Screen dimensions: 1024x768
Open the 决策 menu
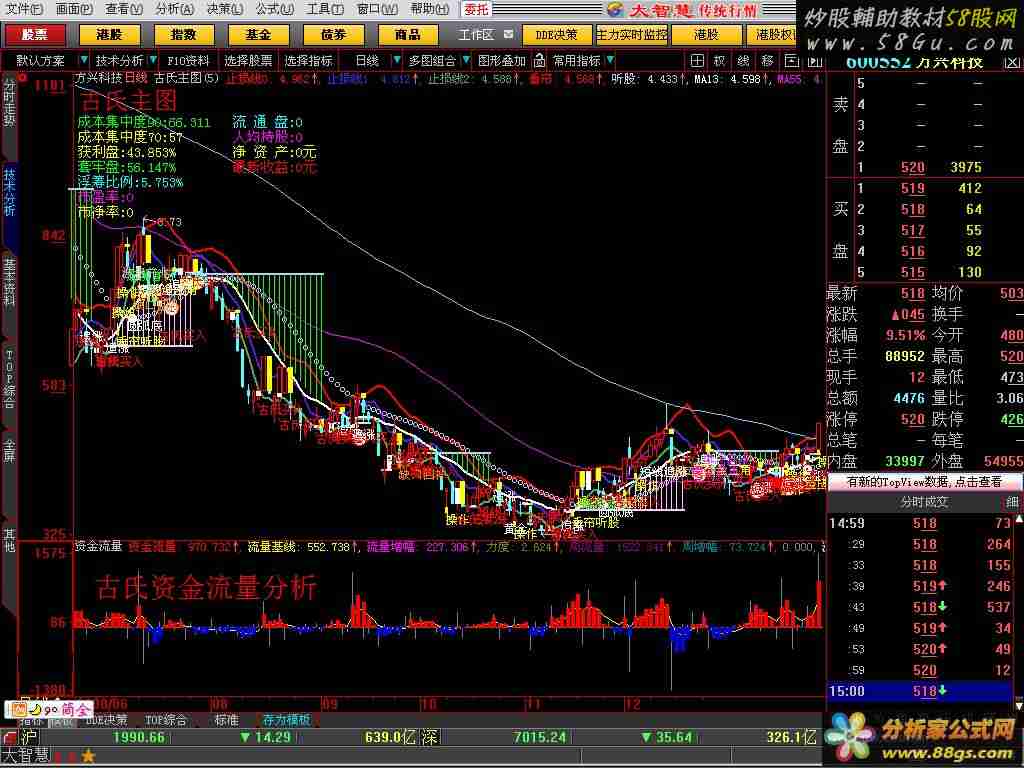225,9
